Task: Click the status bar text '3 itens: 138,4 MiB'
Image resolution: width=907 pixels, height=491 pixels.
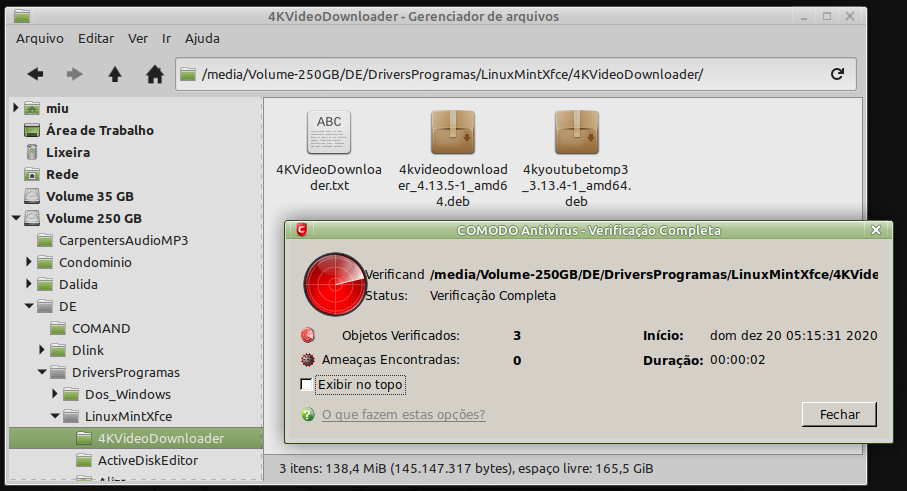Action: 333,468
